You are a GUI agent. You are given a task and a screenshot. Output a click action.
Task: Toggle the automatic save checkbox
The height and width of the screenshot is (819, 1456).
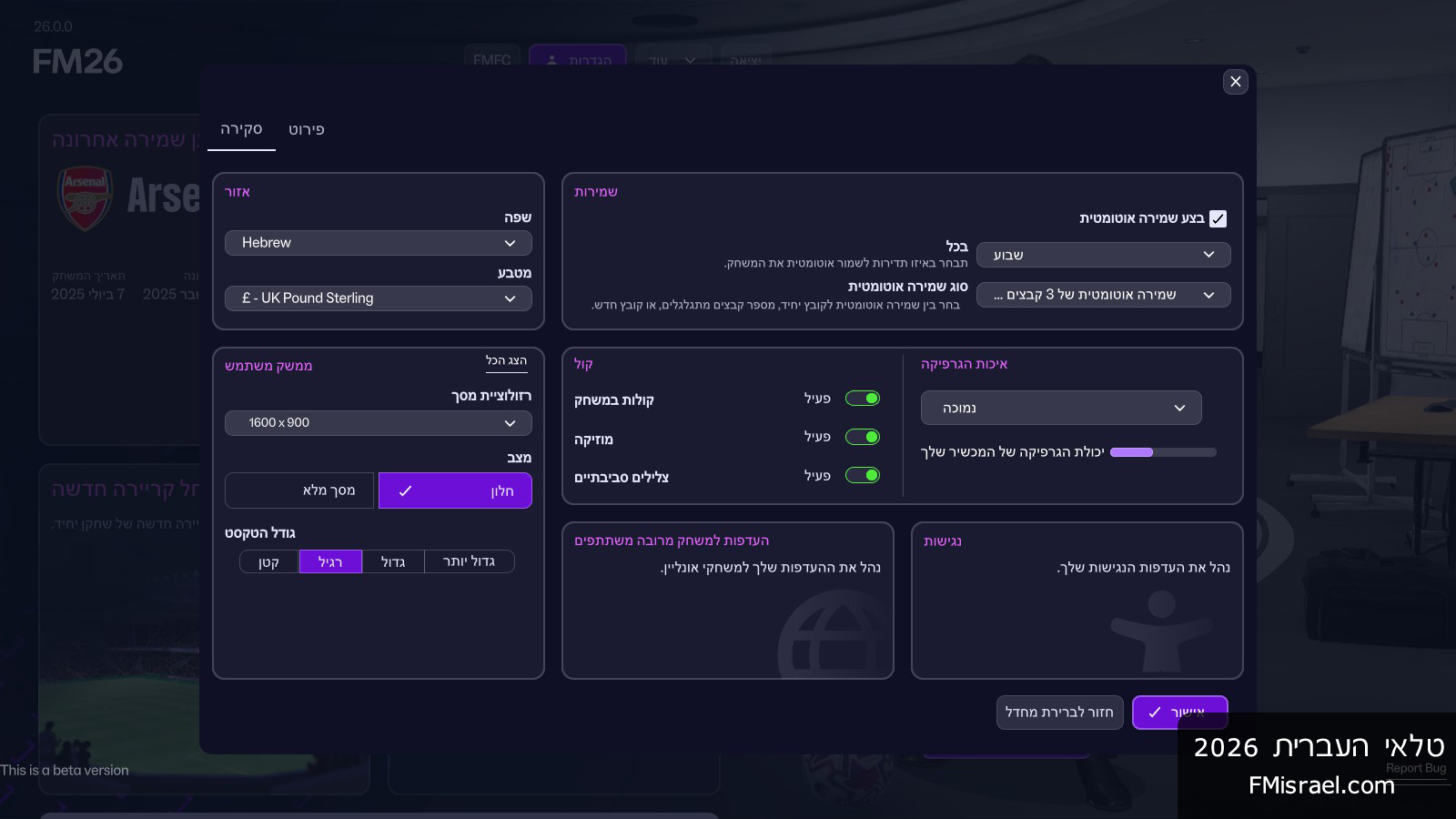[x=1218, y=218]
